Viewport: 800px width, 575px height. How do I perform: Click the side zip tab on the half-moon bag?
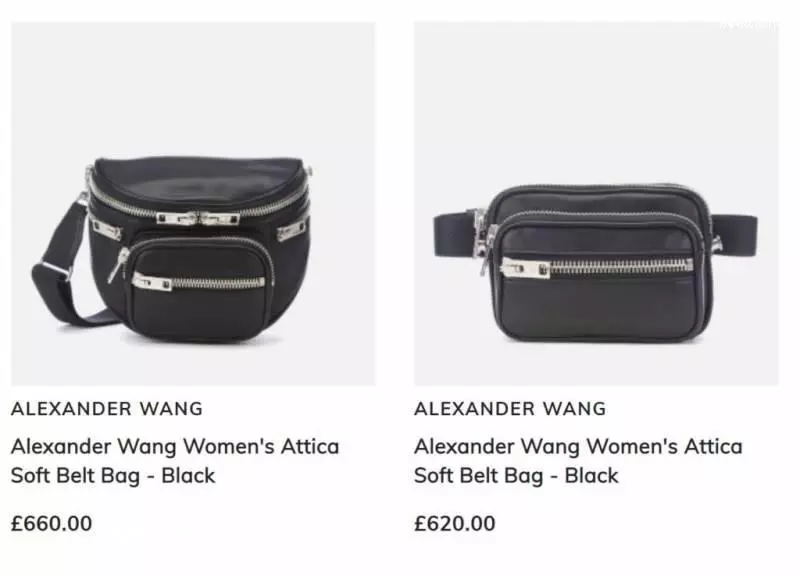[293, 232]
